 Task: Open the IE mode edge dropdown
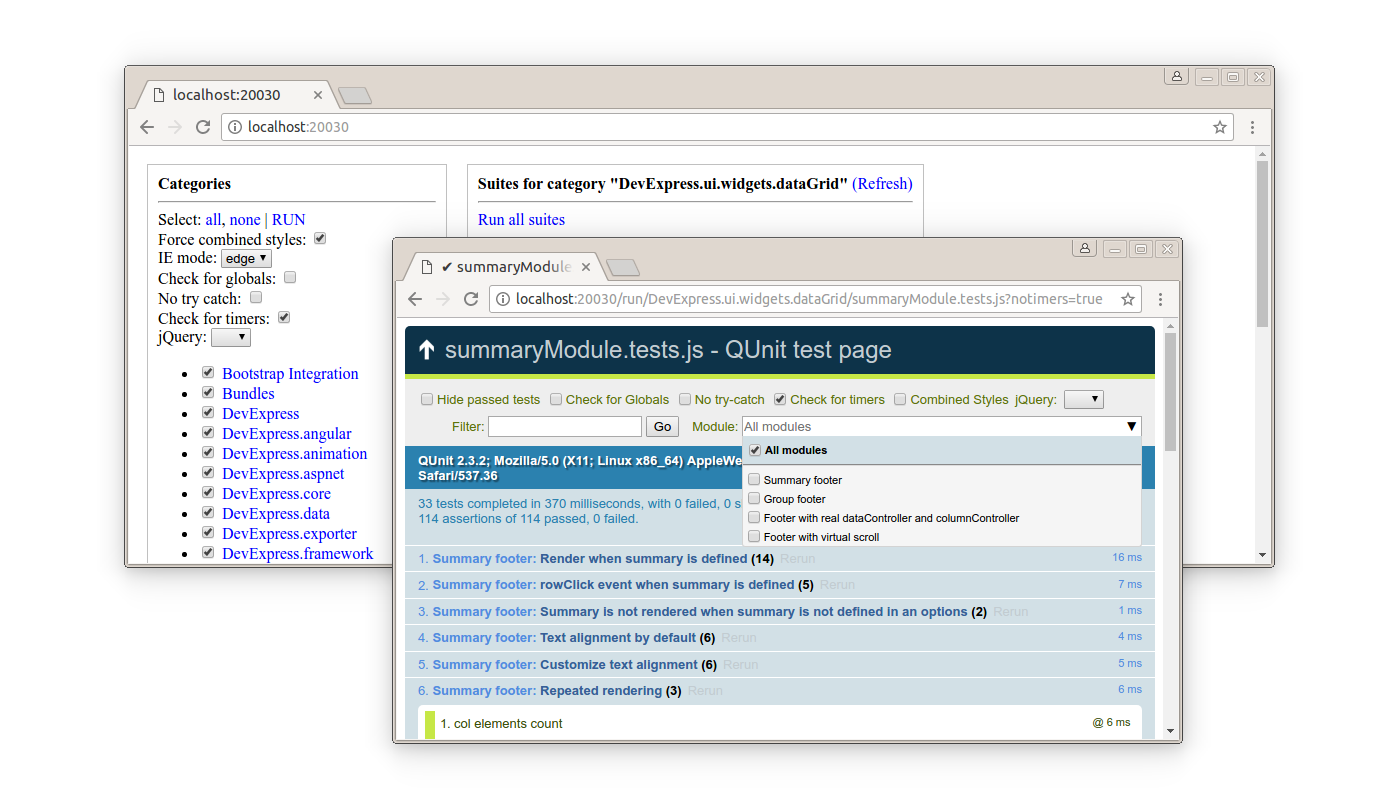[246, 259]
